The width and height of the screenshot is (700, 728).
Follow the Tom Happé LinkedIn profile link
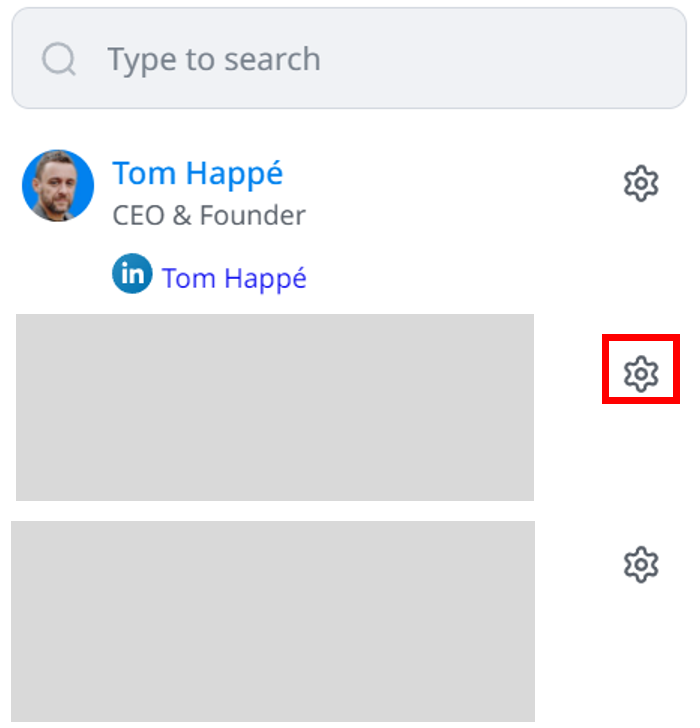[x=234, y=278]
